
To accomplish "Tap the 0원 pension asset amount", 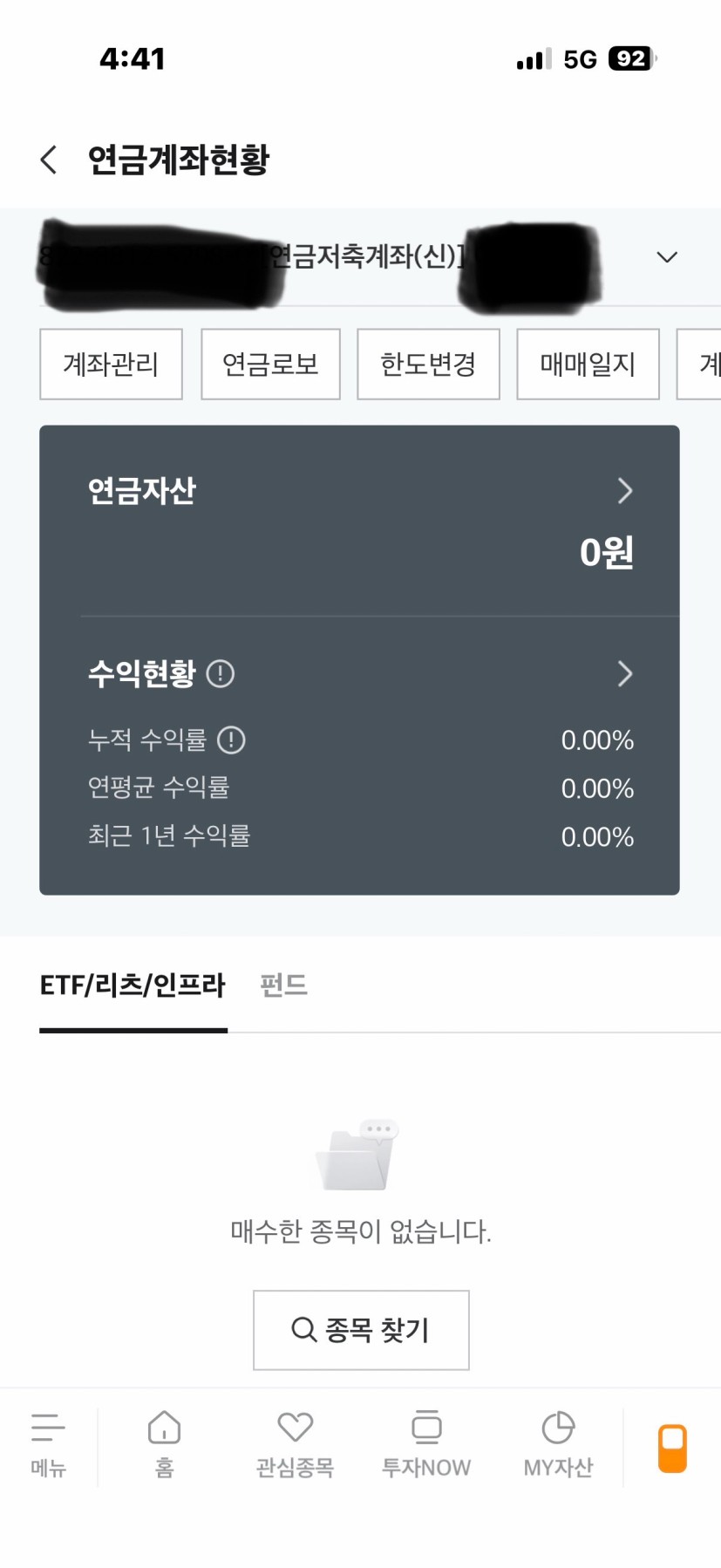I will point(606,553).
